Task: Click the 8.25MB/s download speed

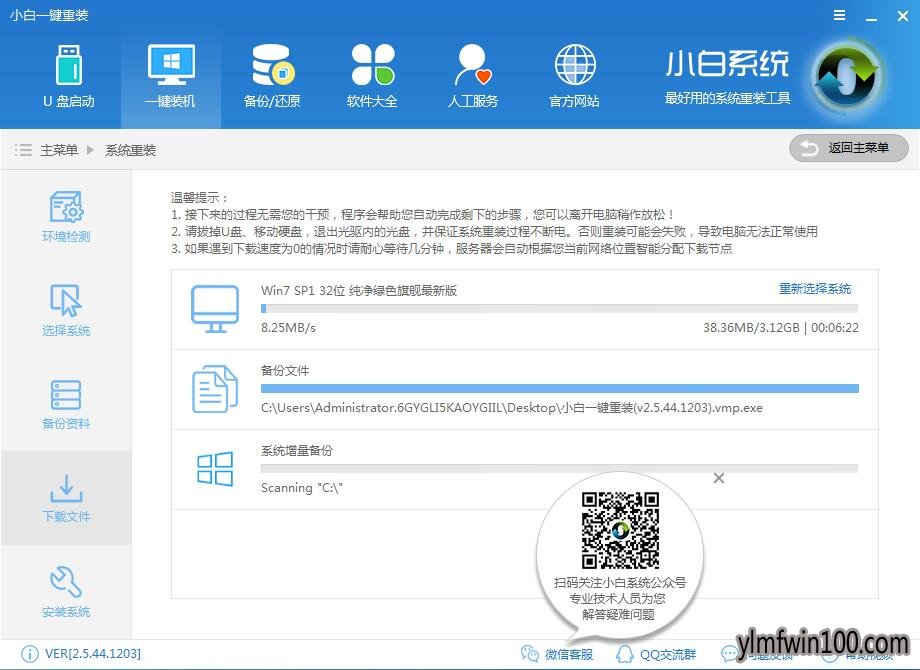Action: tap(288, 328)
